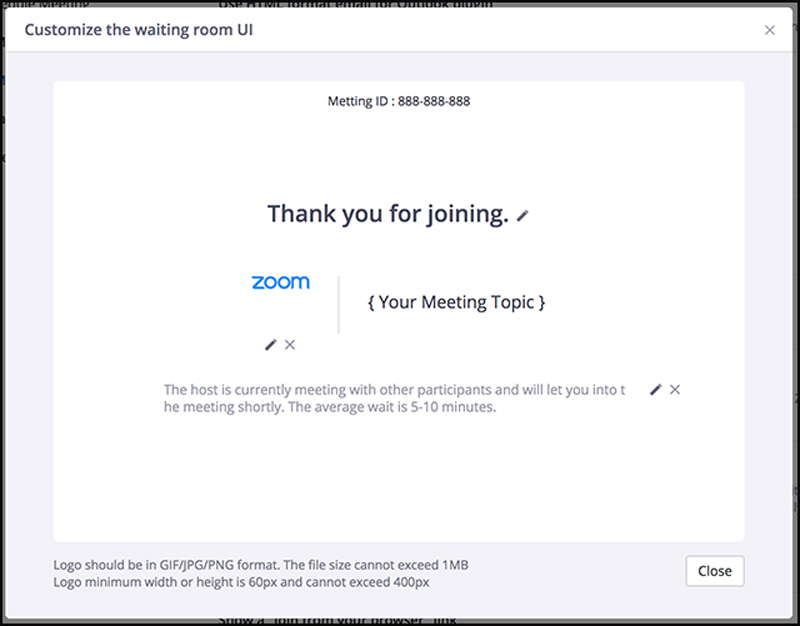Click the Close button
Viewport: 800px width, 626px height.
coord(714,571)
